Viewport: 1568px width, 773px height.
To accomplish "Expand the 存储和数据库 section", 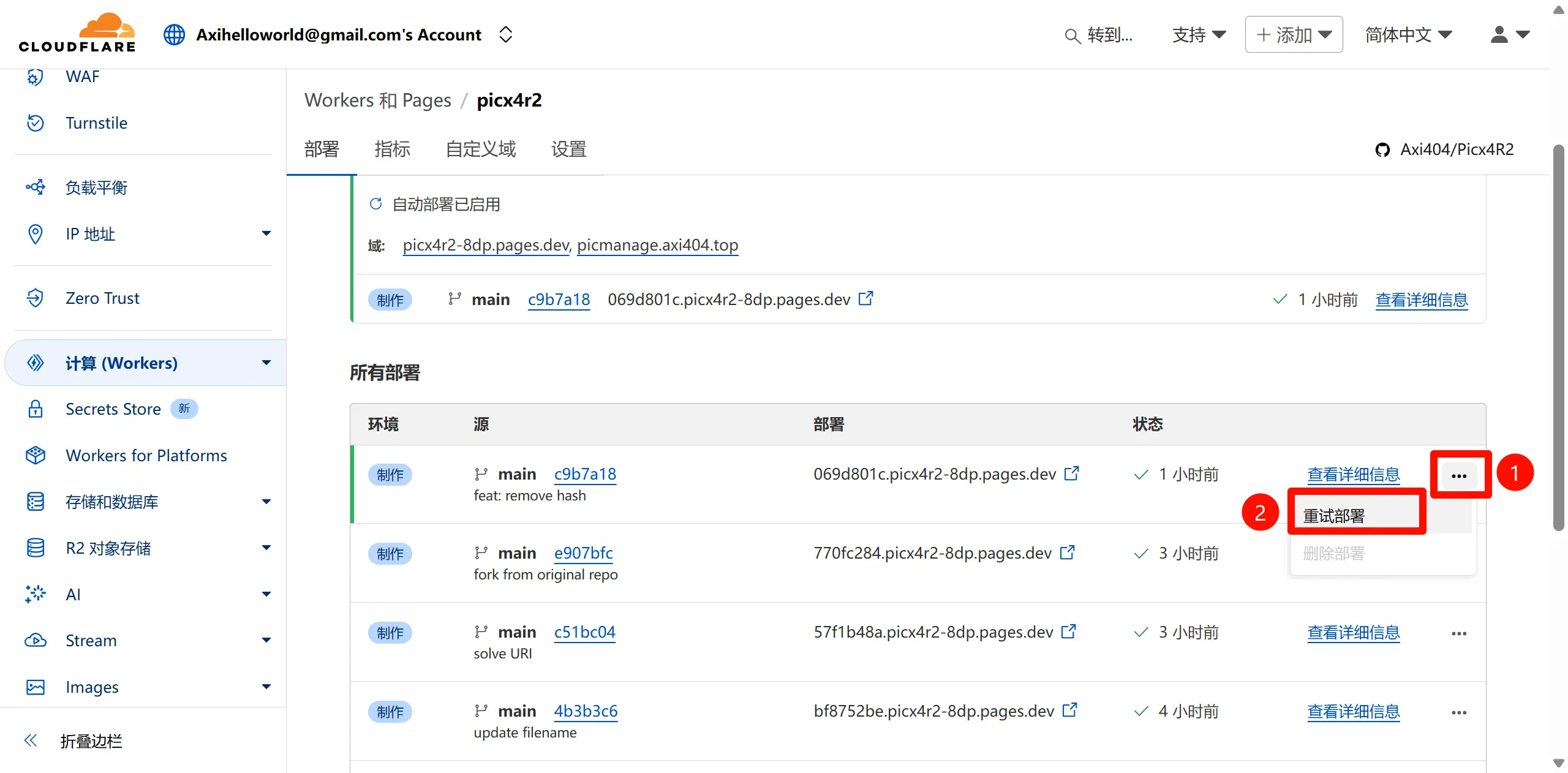I will [x=266, y=502].
